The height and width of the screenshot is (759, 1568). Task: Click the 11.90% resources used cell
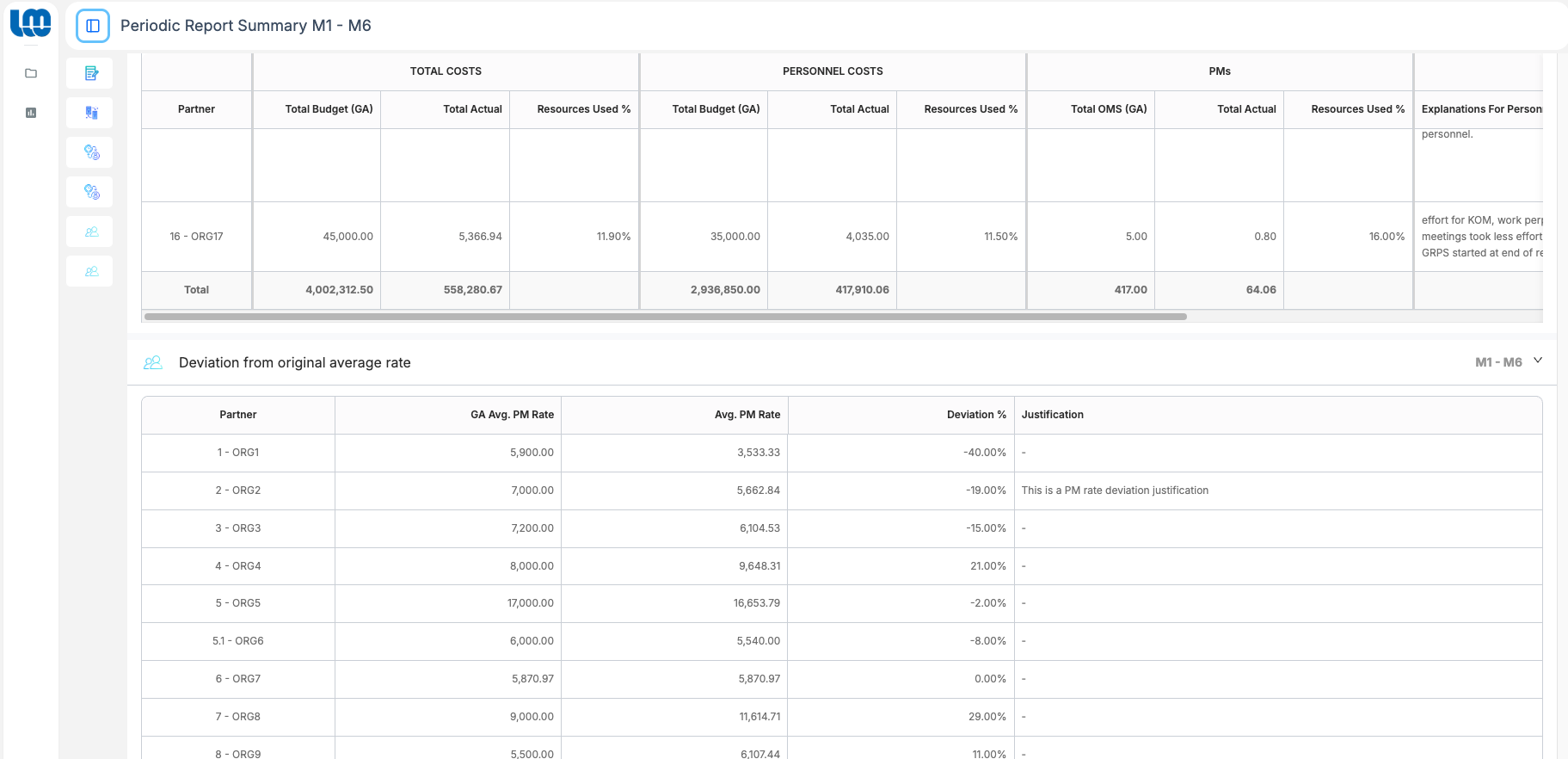click(x=575, y=237)
